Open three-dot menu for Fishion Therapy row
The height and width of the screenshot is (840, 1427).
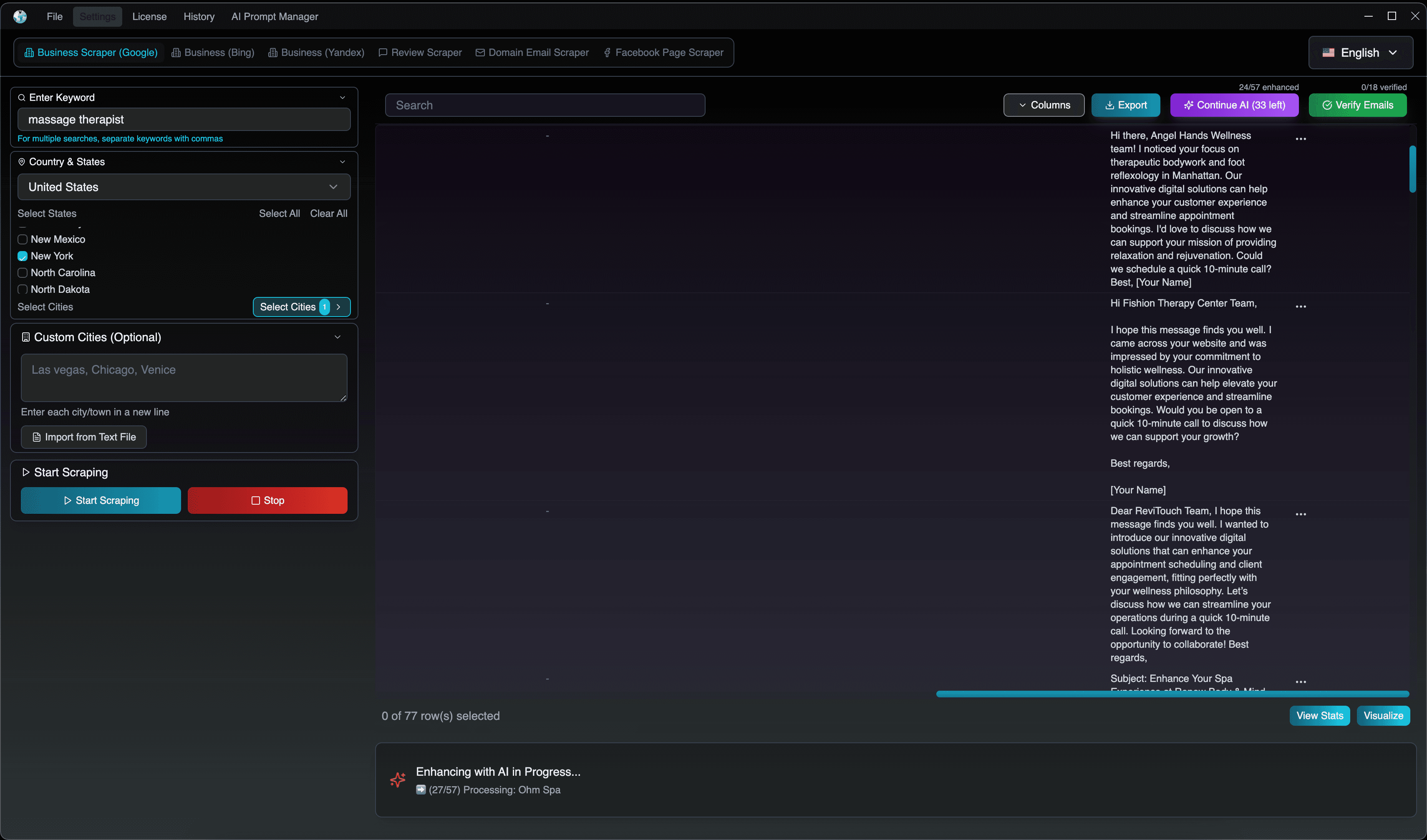1301,306
